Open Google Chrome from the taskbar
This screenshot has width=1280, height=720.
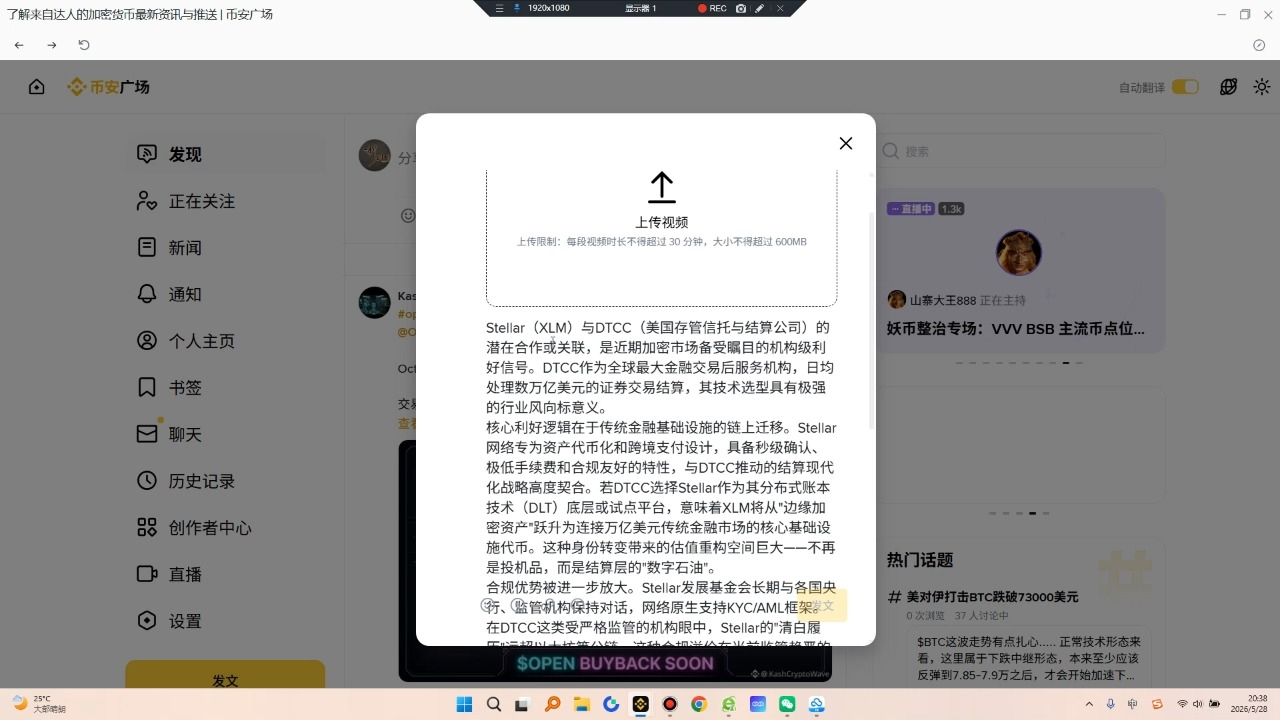click(699, 704)
